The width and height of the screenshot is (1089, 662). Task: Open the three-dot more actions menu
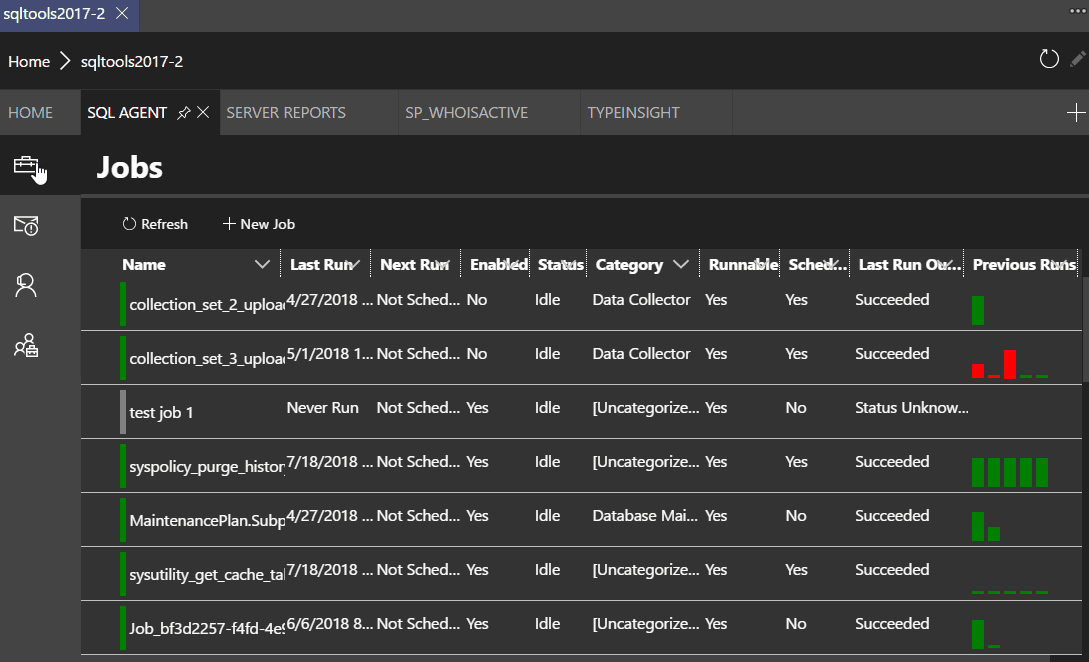tap(1077, 8)
